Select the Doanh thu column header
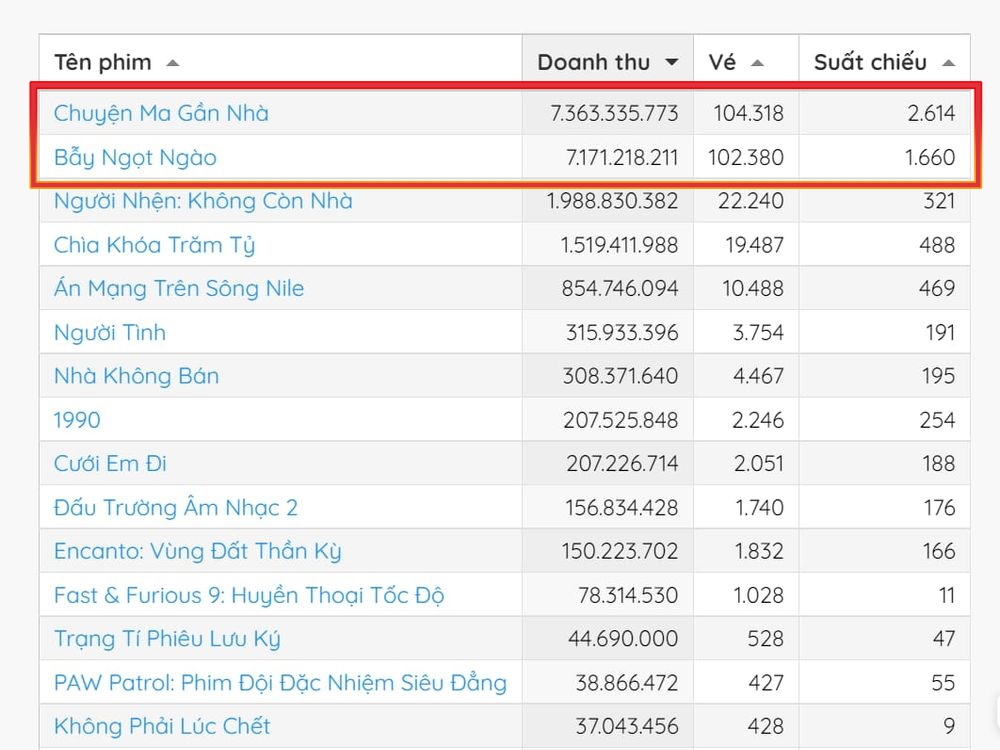The height and width of the screenshot is (750, 1000). [x=593, y=62]
